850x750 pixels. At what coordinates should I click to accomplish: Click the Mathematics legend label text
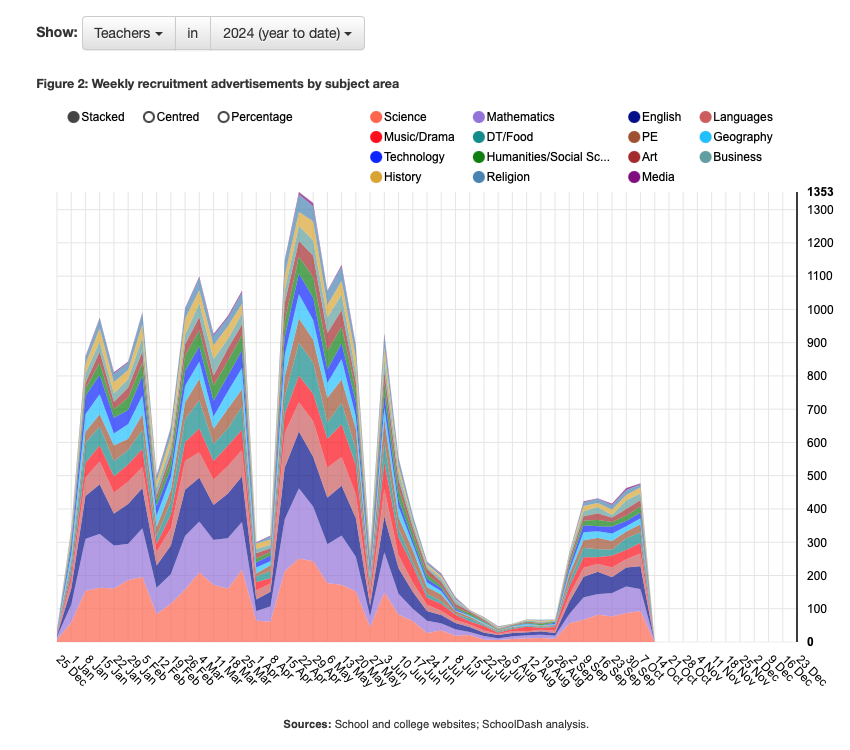[x=520, y=117]
